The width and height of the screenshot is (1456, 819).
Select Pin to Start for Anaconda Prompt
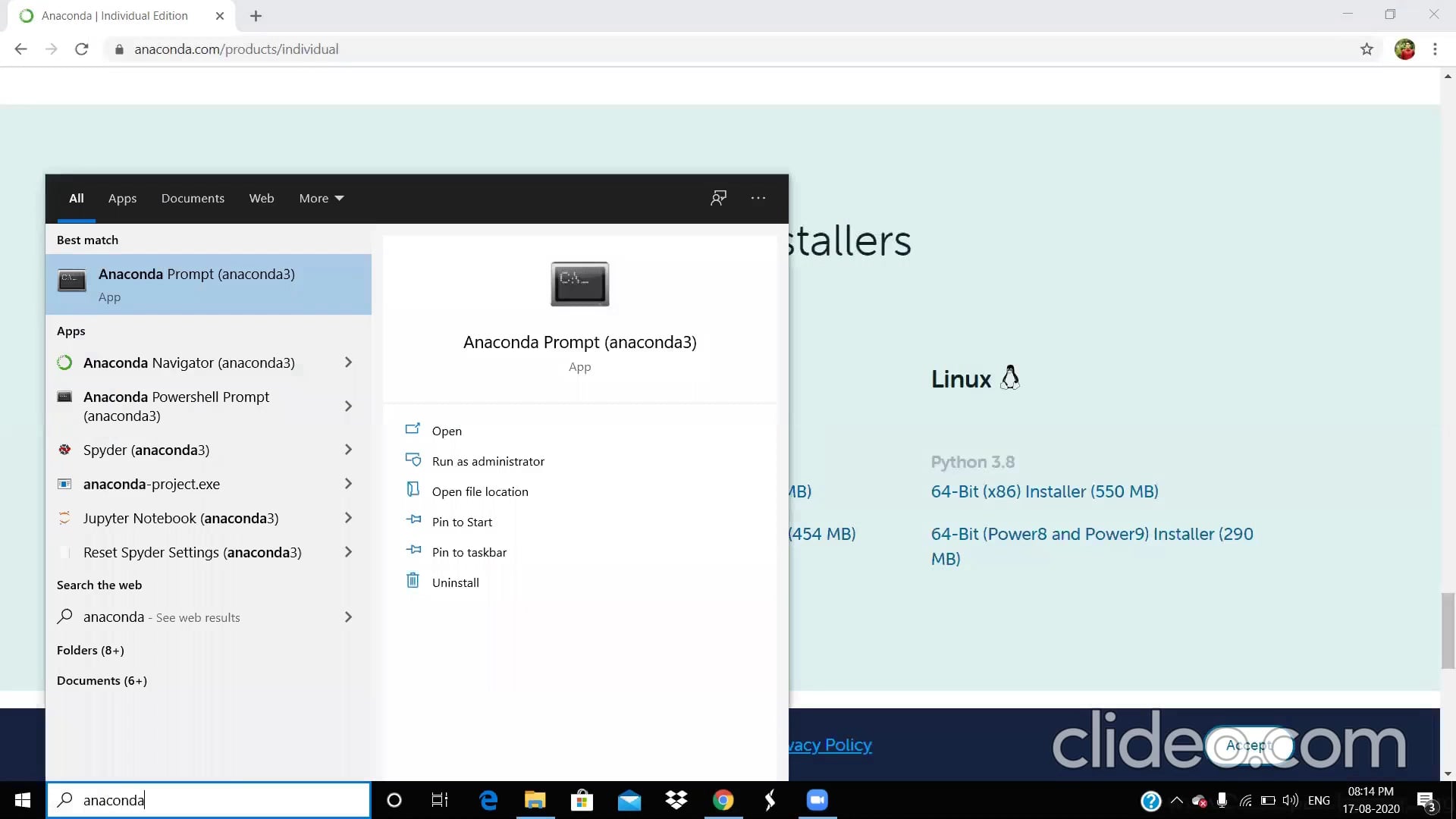click(x=461, y=522)
